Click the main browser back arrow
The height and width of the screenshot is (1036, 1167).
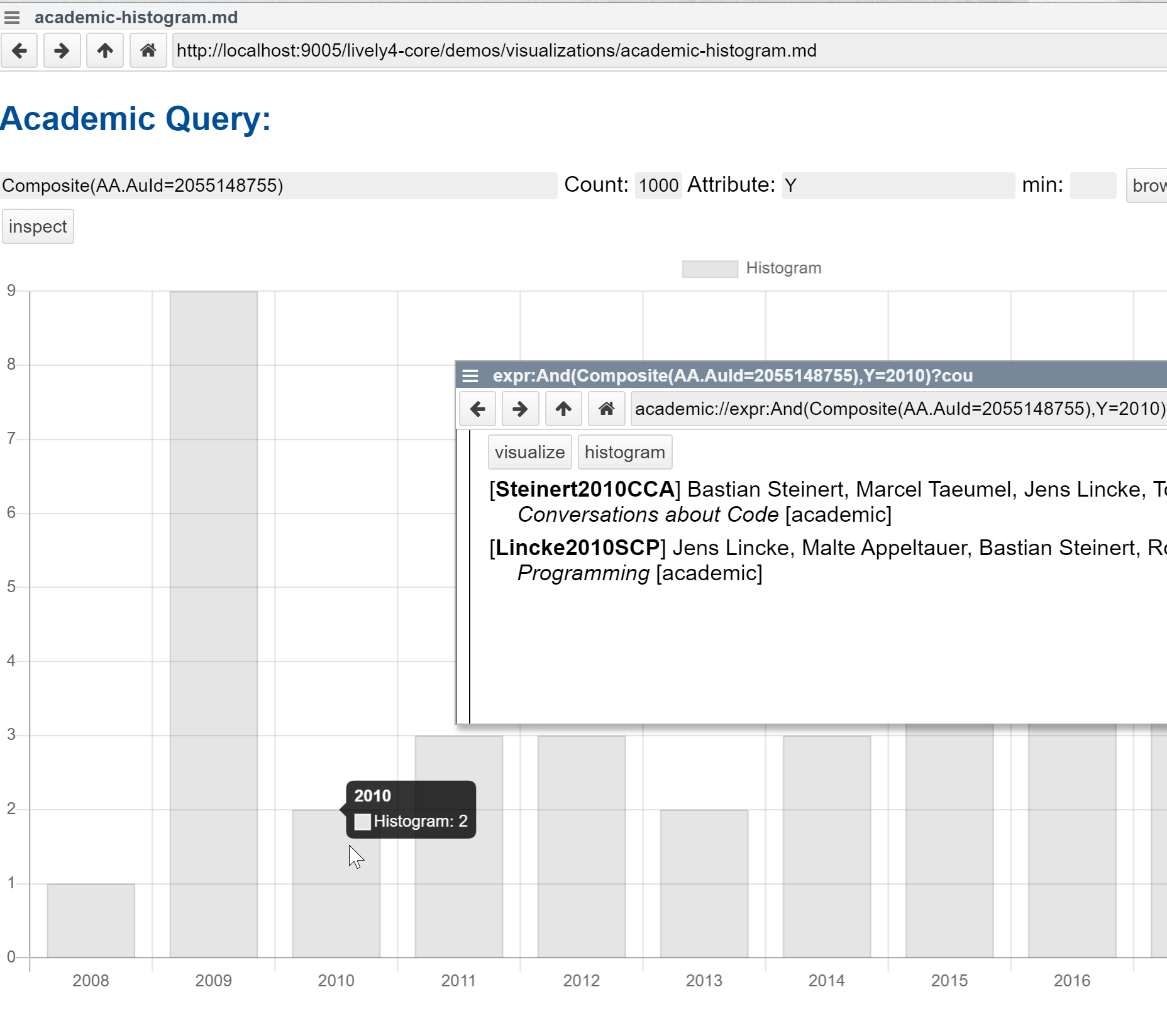click(x=19, y=50)
